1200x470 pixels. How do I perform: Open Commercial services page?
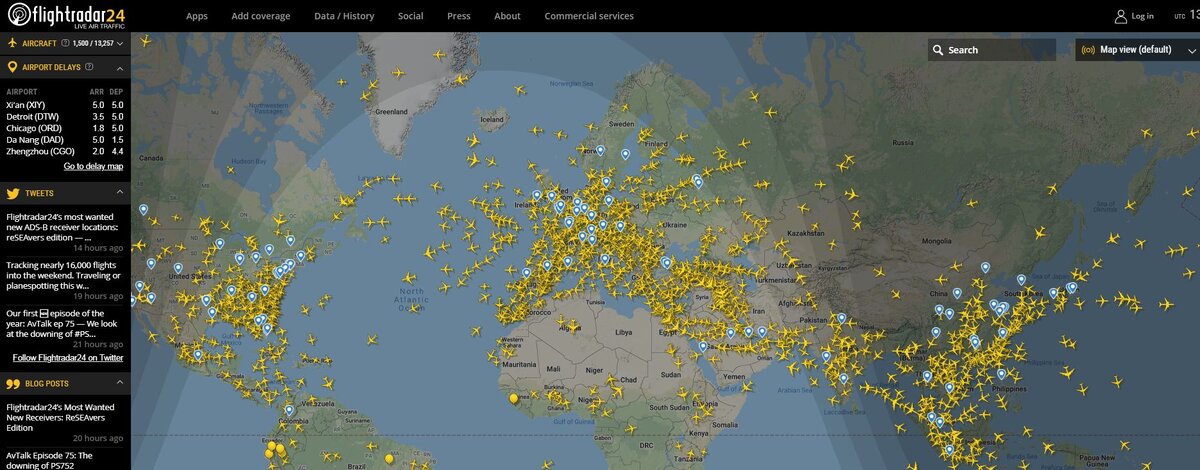[x=589, y=16]
